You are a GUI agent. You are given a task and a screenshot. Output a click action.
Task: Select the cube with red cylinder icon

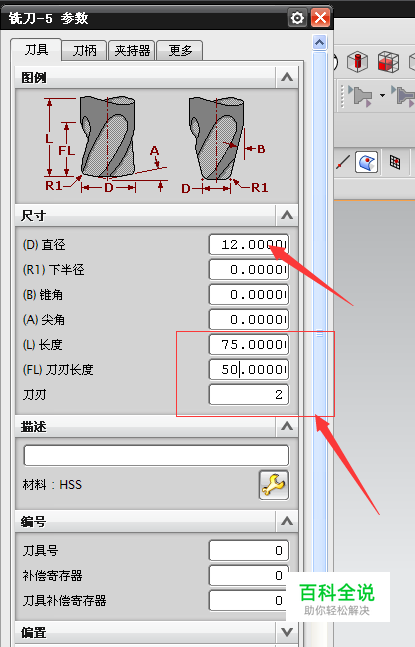(x=357, y=62)
